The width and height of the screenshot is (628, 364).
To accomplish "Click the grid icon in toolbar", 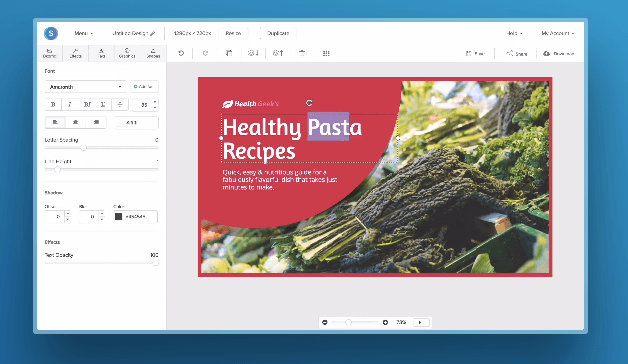I will click(326, 53).
